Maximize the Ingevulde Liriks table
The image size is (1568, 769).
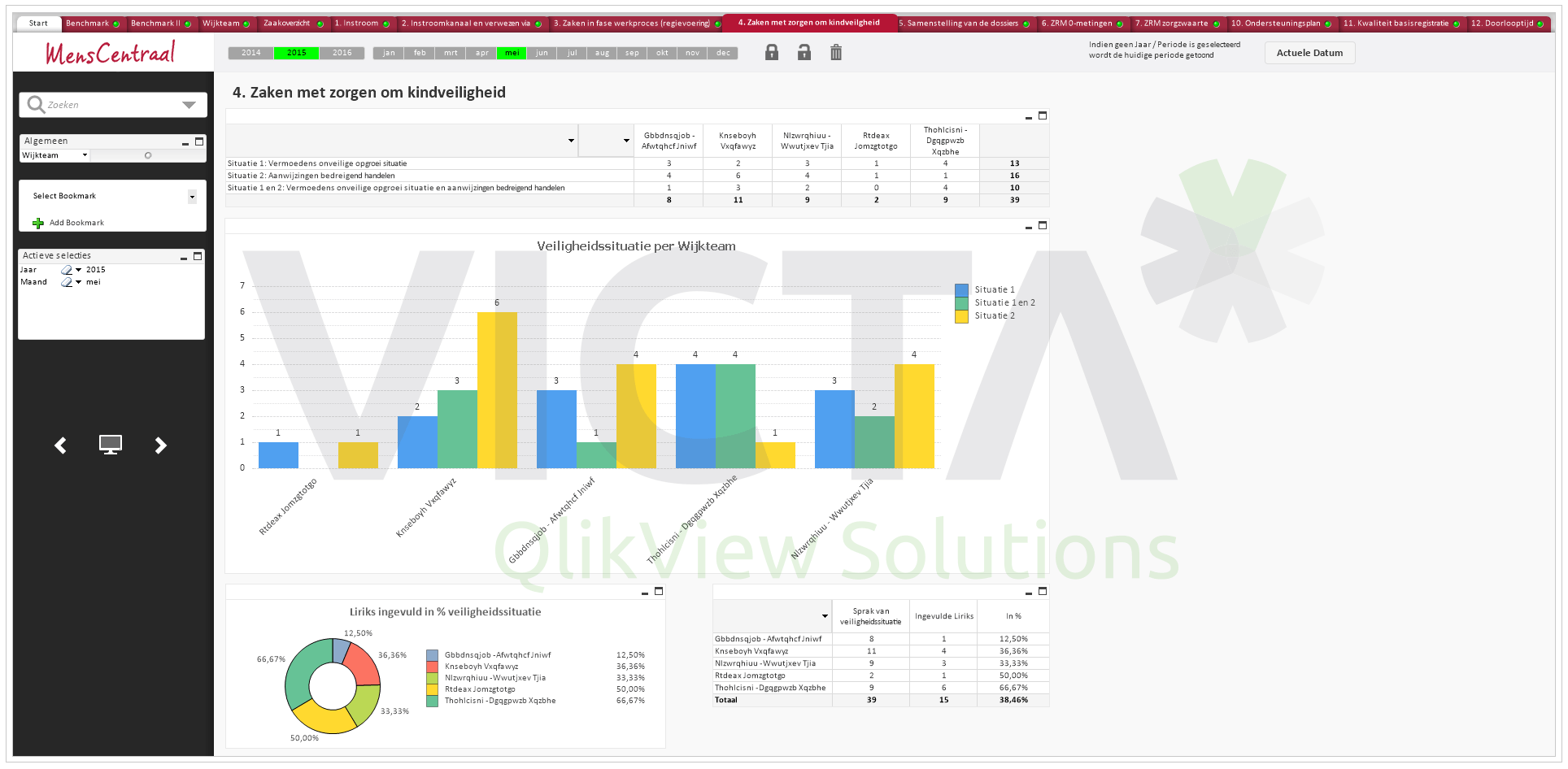tap(1043, 592)
